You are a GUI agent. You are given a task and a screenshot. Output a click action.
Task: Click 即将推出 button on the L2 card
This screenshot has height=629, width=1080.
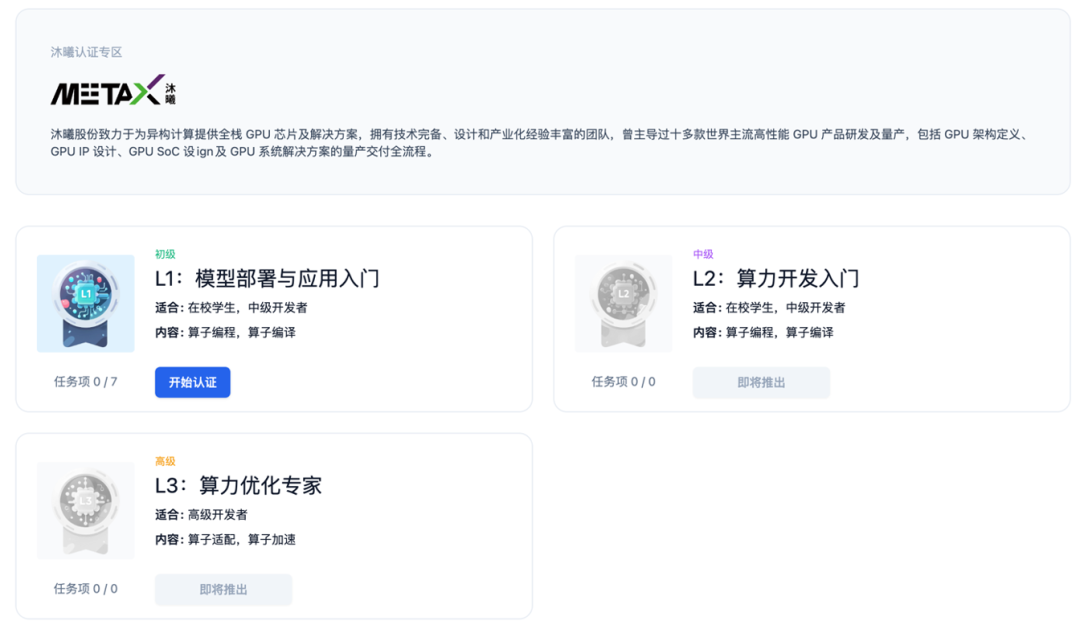[761, 382]
